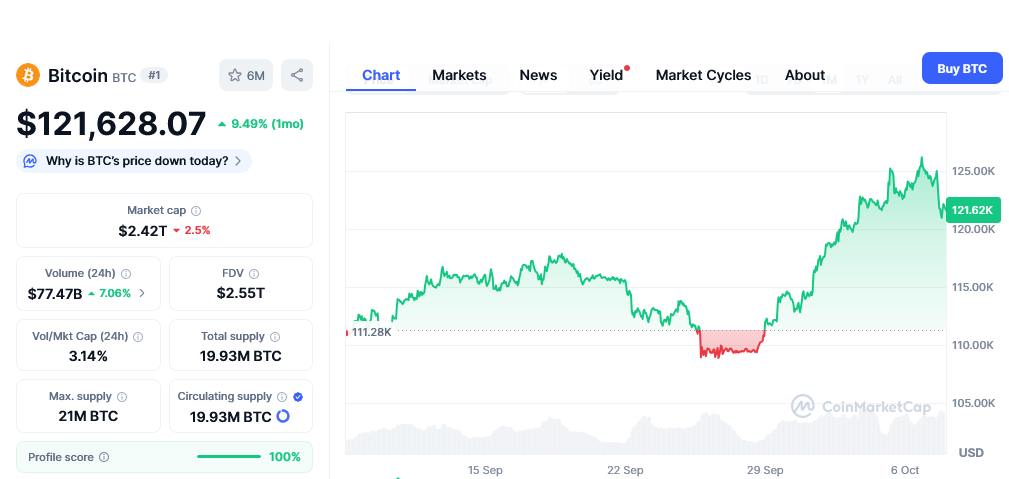Click Total supply info icon
1009x479 pixels.
[x=275, y=337]
